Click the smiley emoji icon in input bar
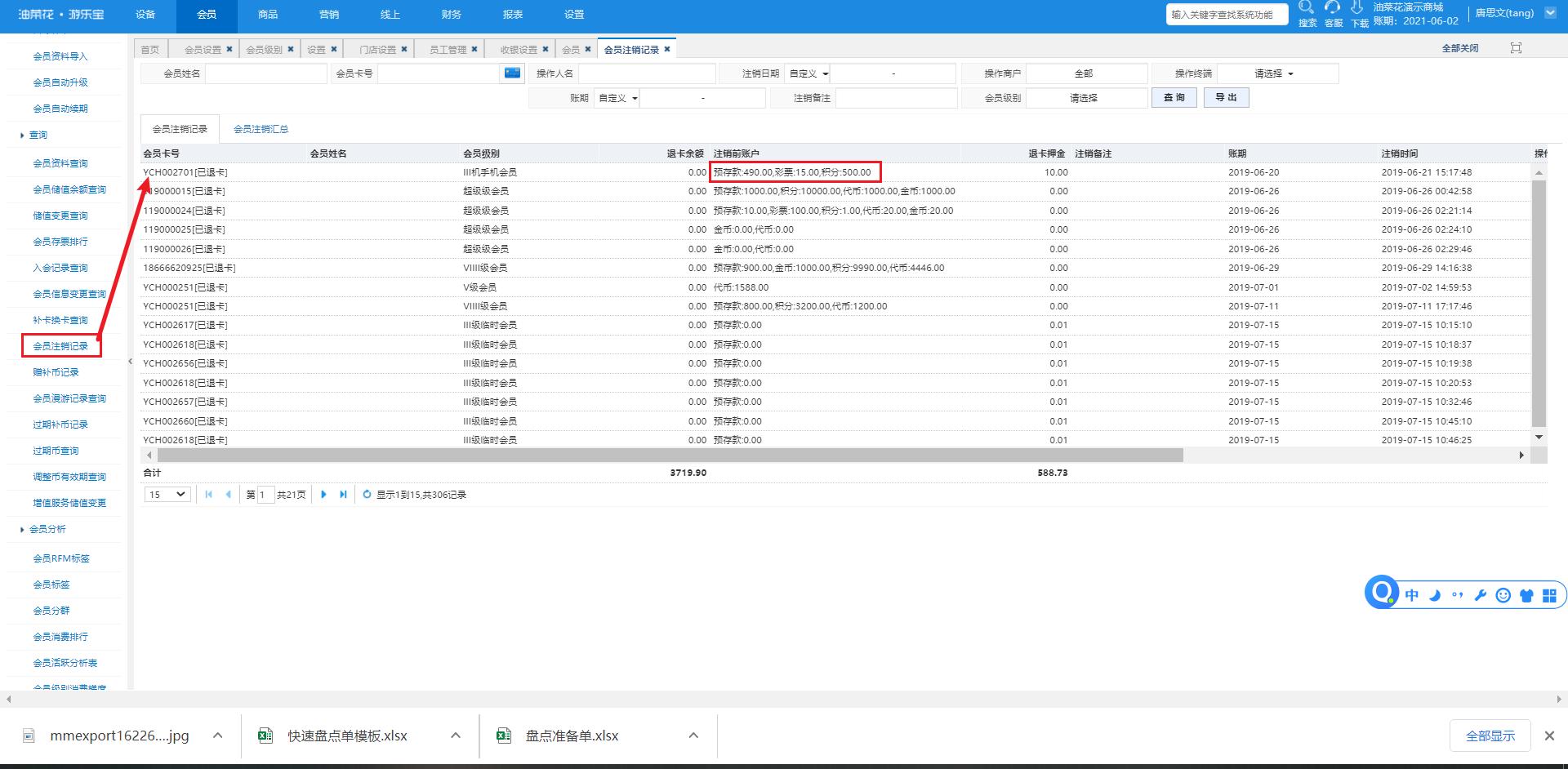 pos(1503,595)
